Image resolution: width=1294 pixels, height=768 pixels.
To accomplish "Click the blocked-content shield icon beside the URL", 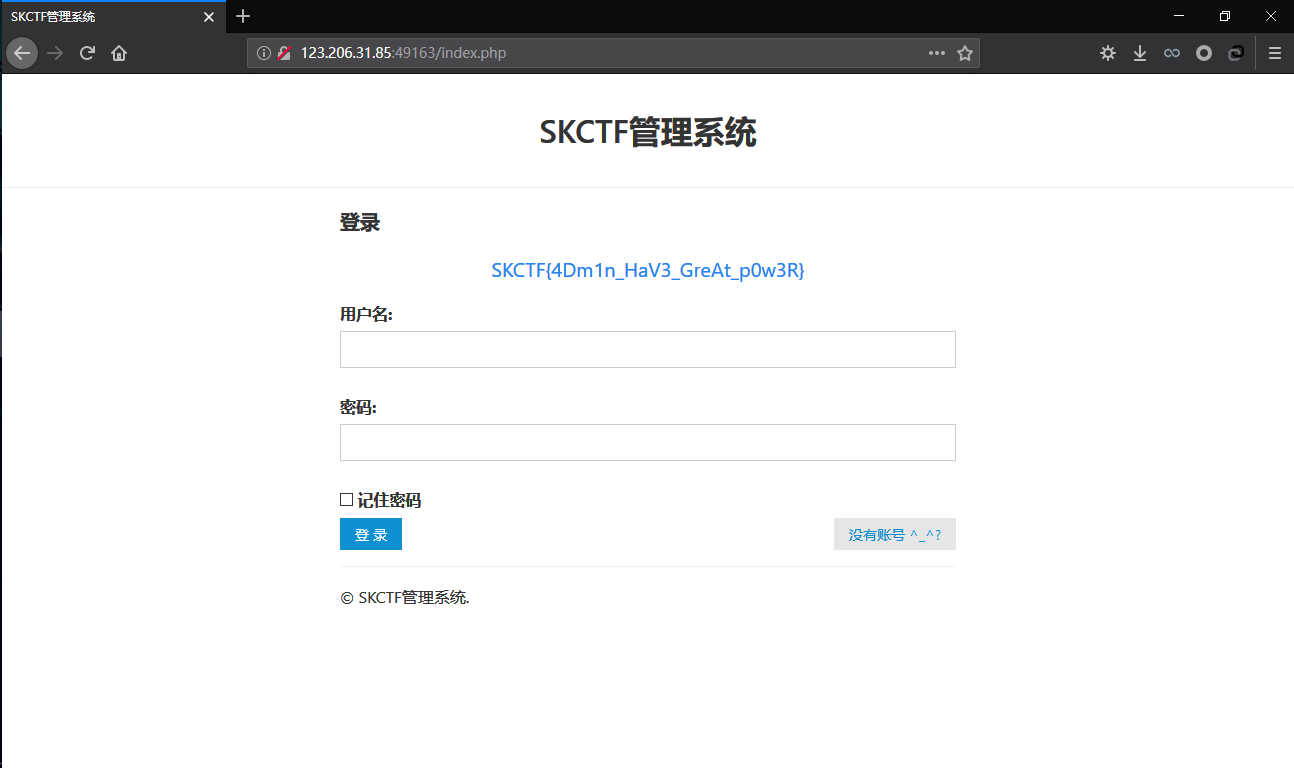I will pyautogui.click(x=283, y=53).
